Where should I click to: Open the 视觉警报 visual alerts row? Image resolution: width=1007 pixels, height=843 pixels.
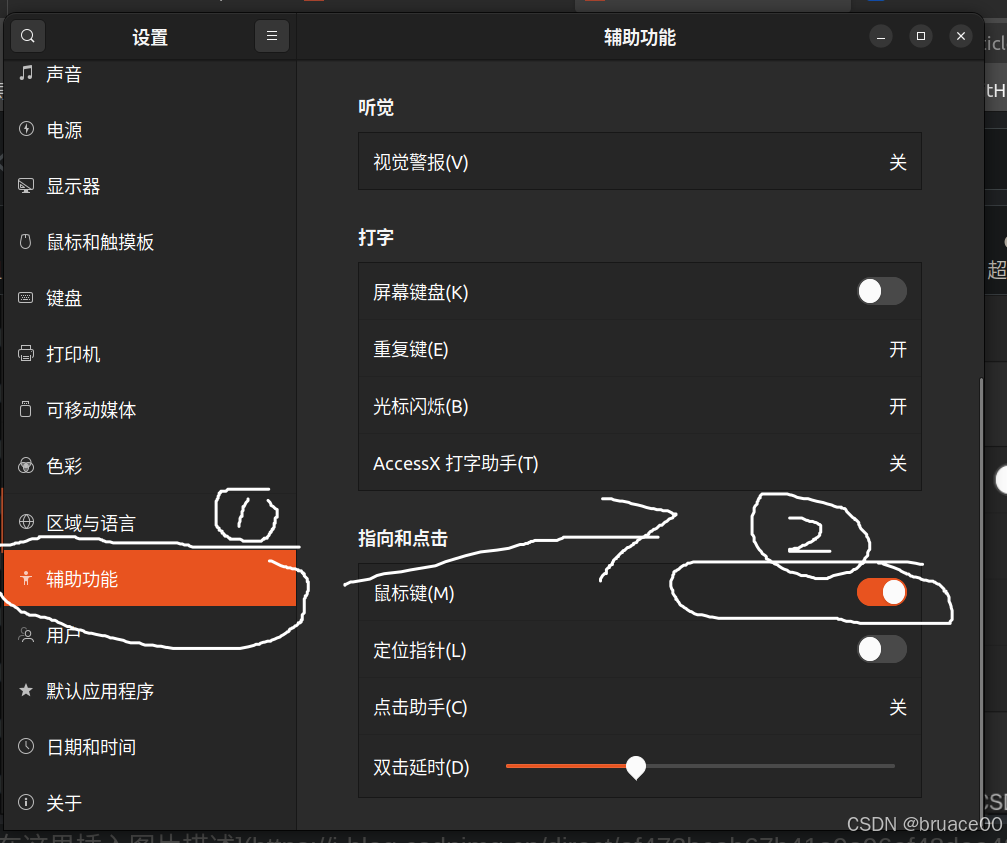pos(639,161)
